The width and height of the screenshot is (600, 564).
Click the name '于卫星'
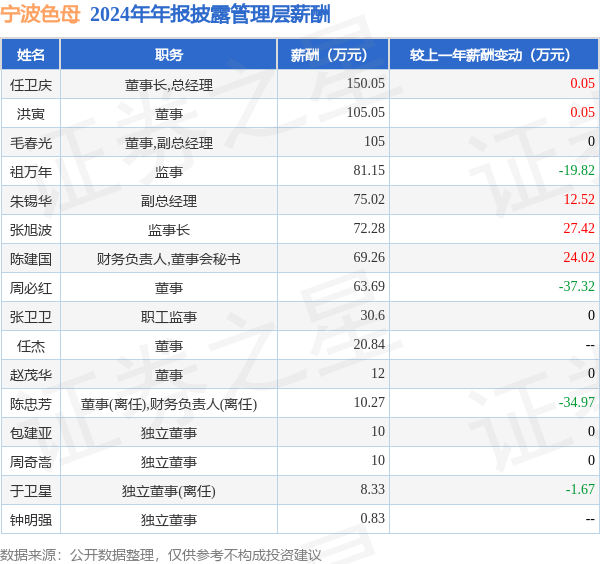[31, 491]
